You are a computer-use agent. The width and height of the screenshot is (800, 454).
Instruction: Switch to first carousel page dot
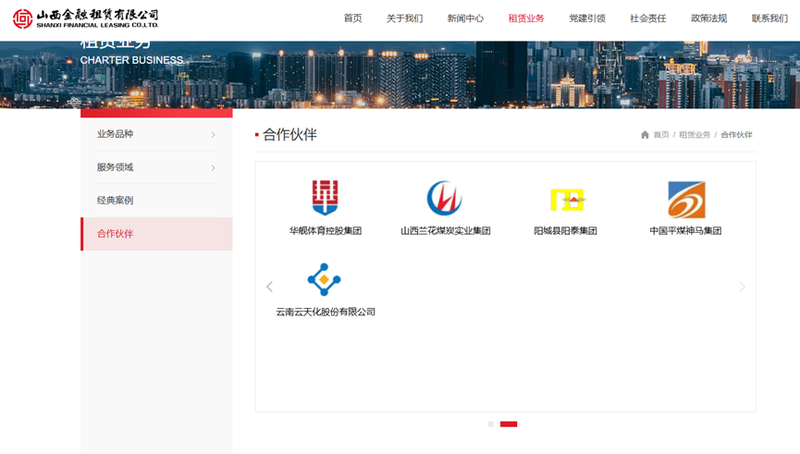(x=491, y=424)
